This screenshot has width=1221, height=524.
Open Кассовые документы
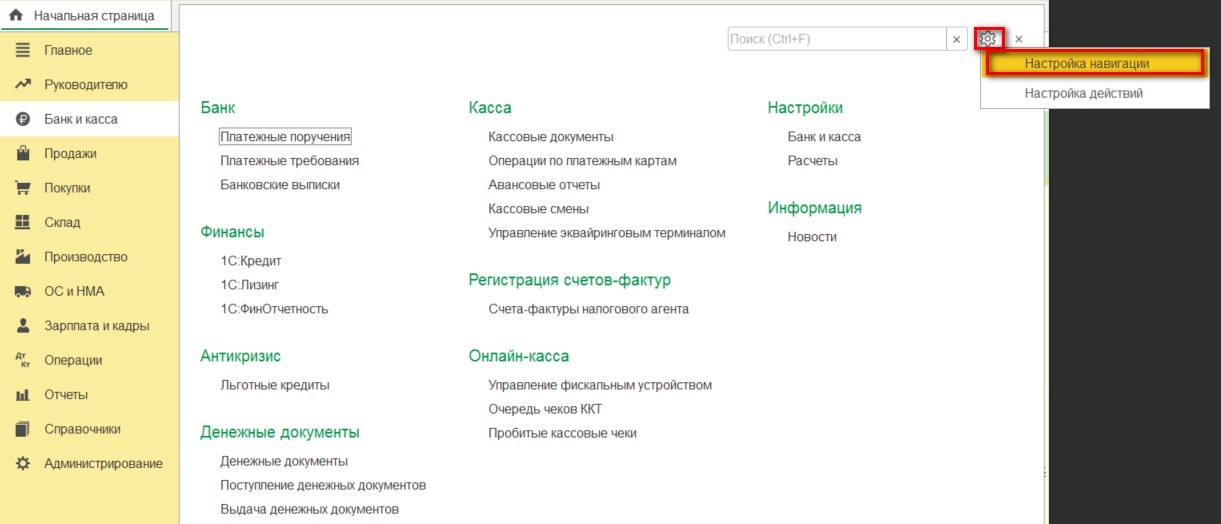pyautogui.click(x=551, y=137)
